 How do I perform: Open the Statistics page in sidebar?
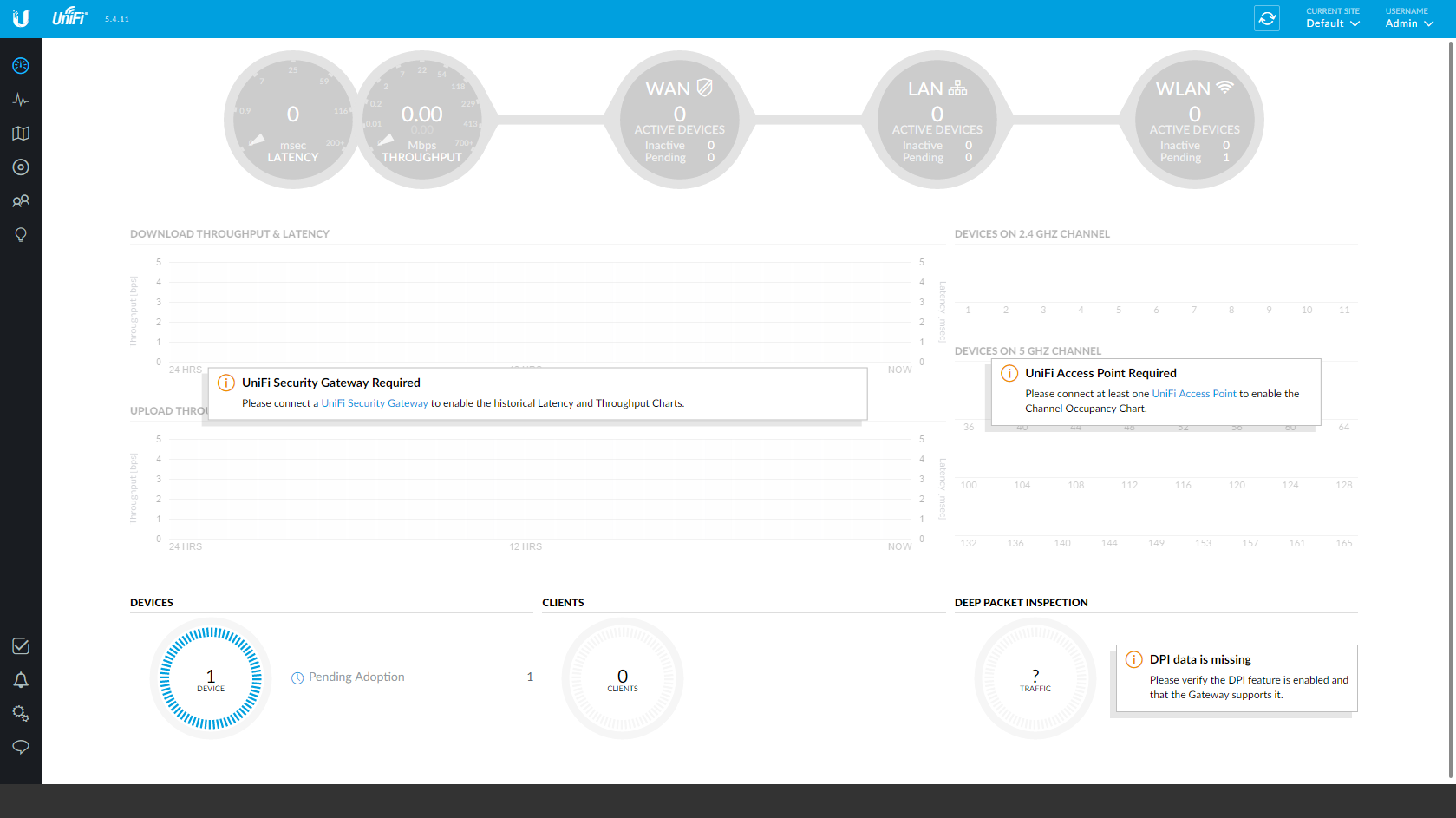point(21,100)
